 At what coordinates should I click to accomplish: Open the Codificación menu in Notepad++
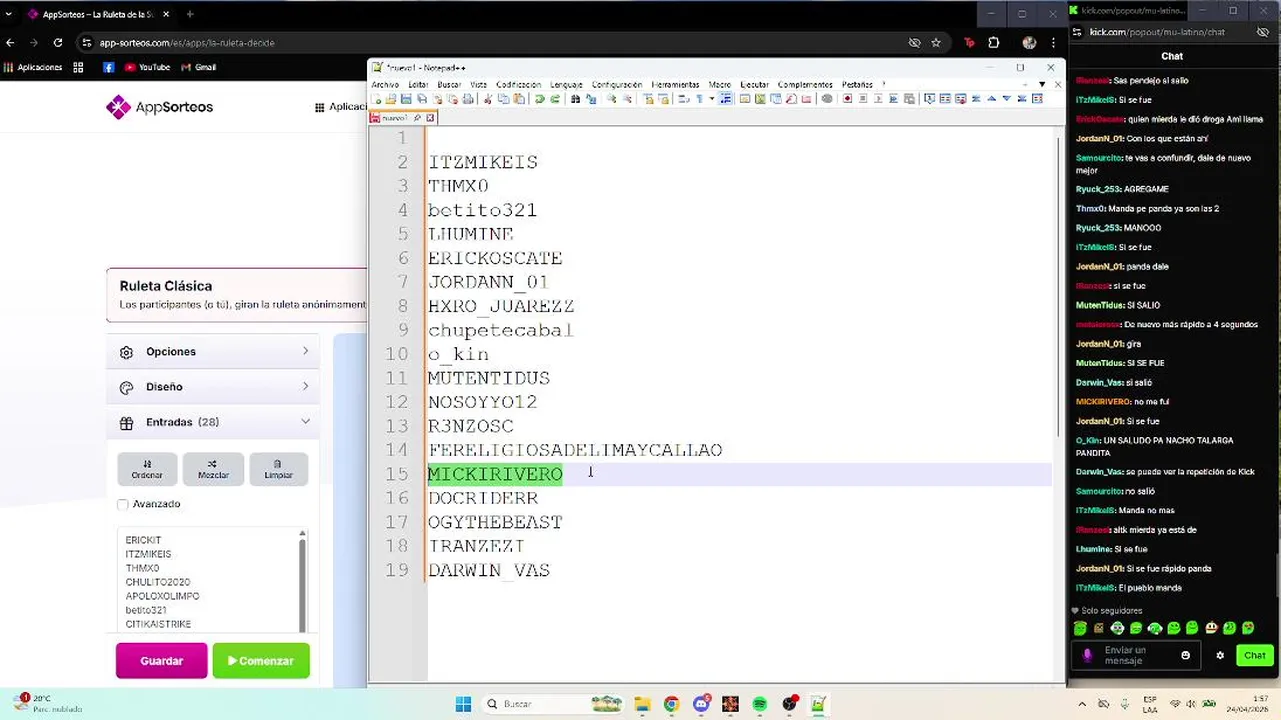click(518, 85)
